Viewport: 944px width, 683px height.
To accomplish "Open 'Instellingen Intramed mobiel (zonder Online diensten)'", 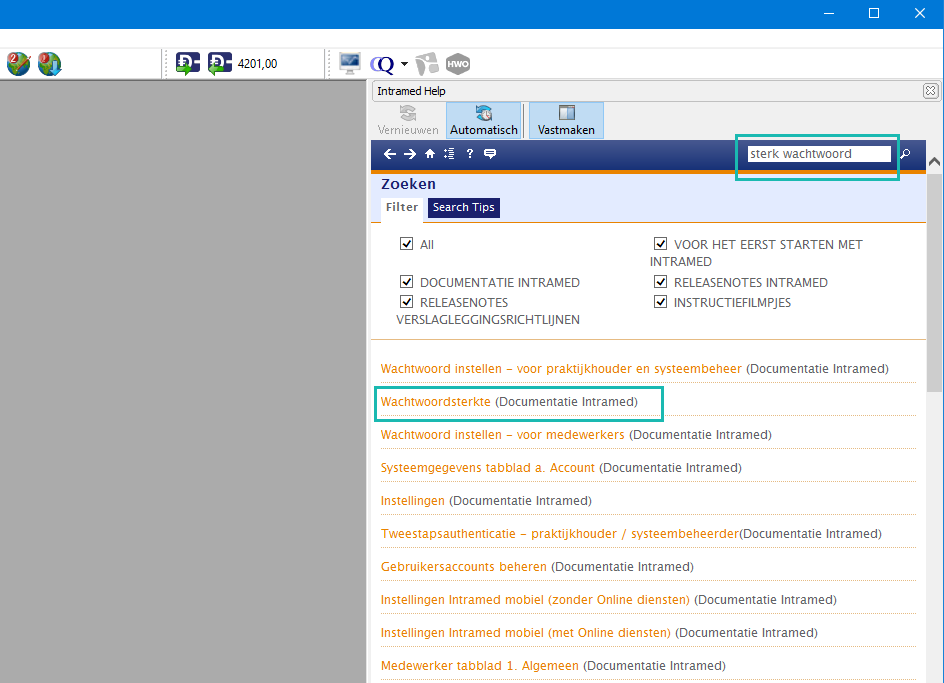I will 535,600.
